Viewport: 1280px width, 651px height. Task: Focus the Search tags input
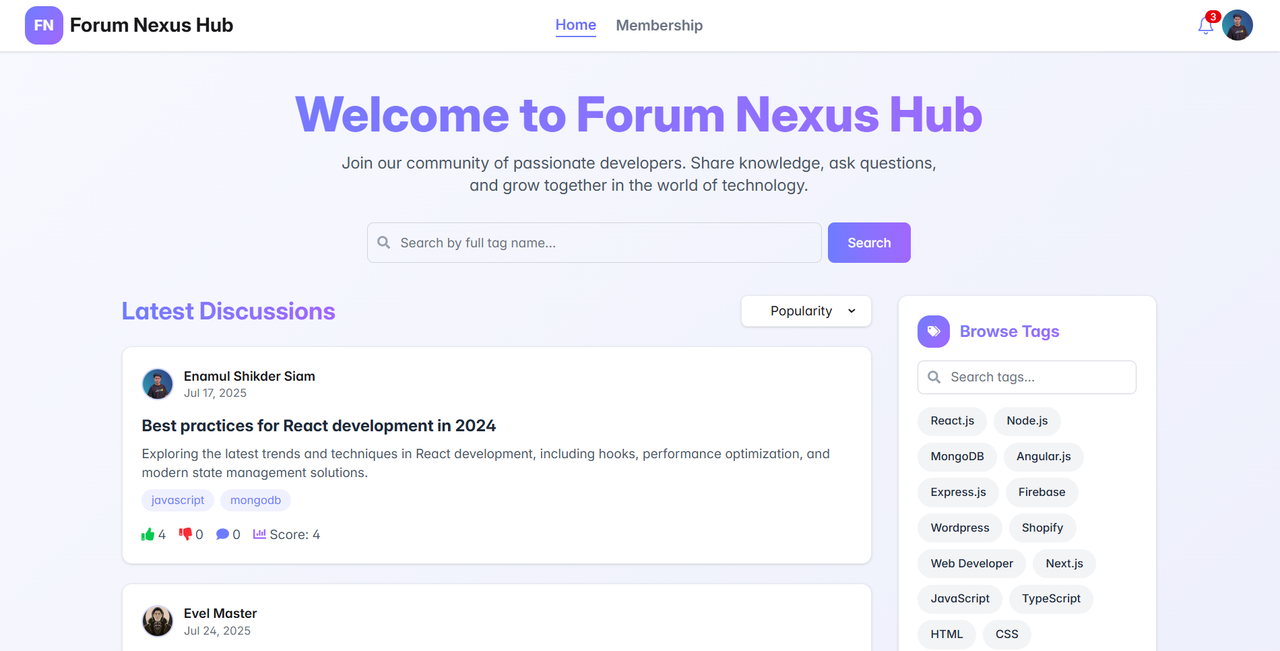1027,377
